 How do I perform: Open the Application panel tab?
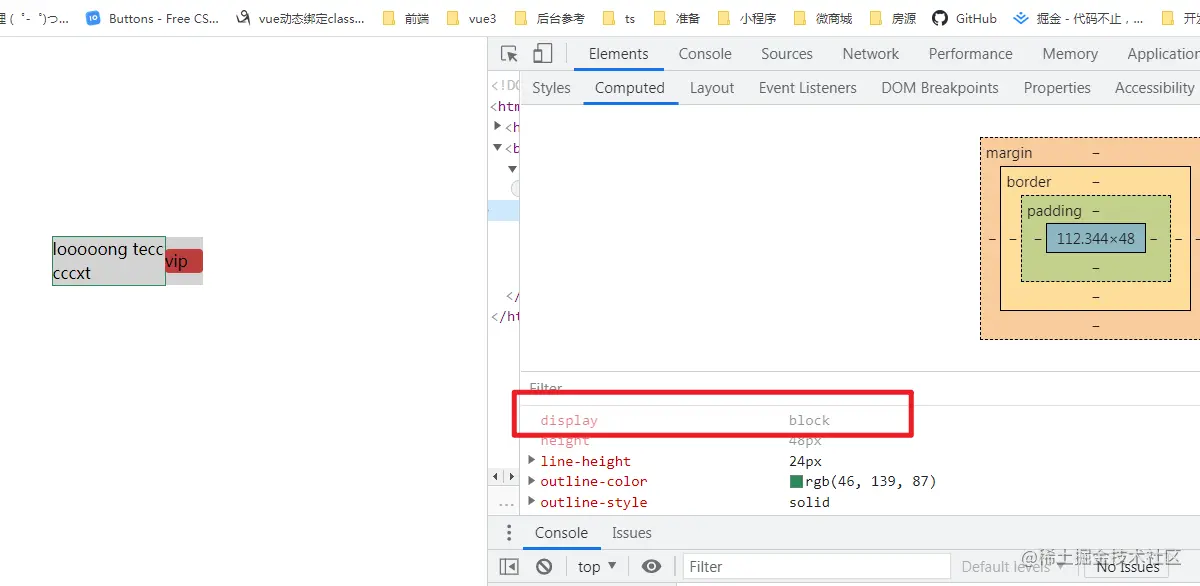[x=1162, y=54]
